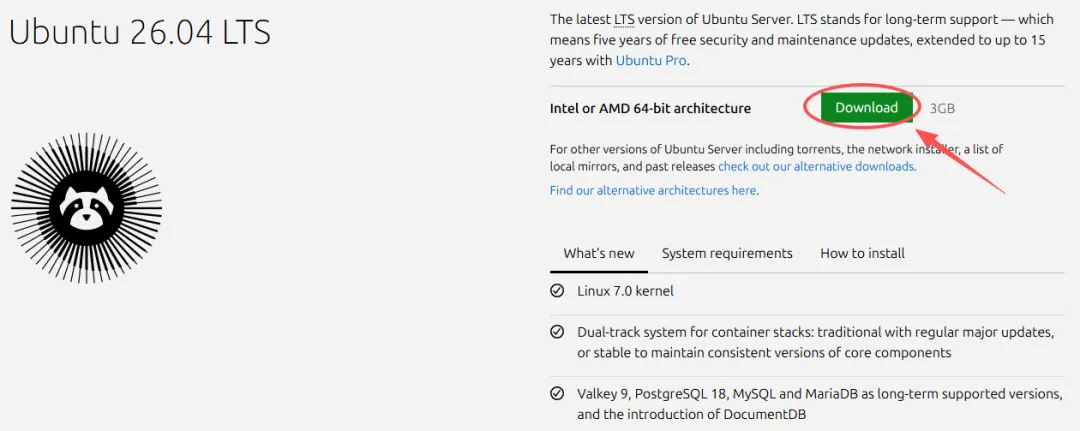The image size is (1080, 431).
Task: Click the underlined LTS abbreviation in description
Action: click(624, 20)
